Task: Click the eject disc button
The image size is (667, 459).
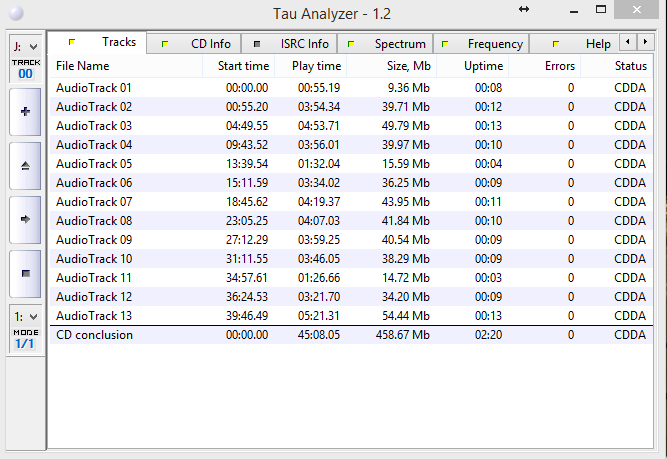Action: click(x=26, y=166)
